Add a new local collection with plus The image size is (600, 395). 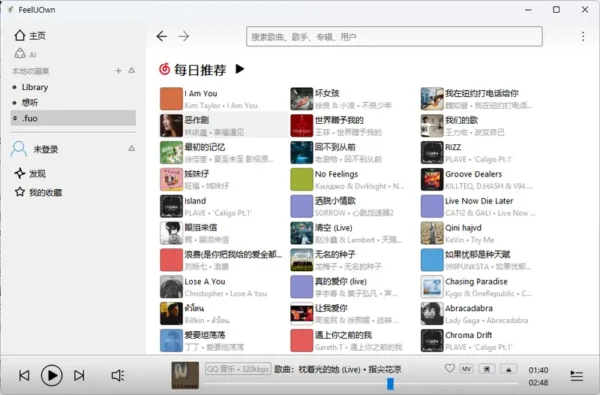tap(118, 70)
